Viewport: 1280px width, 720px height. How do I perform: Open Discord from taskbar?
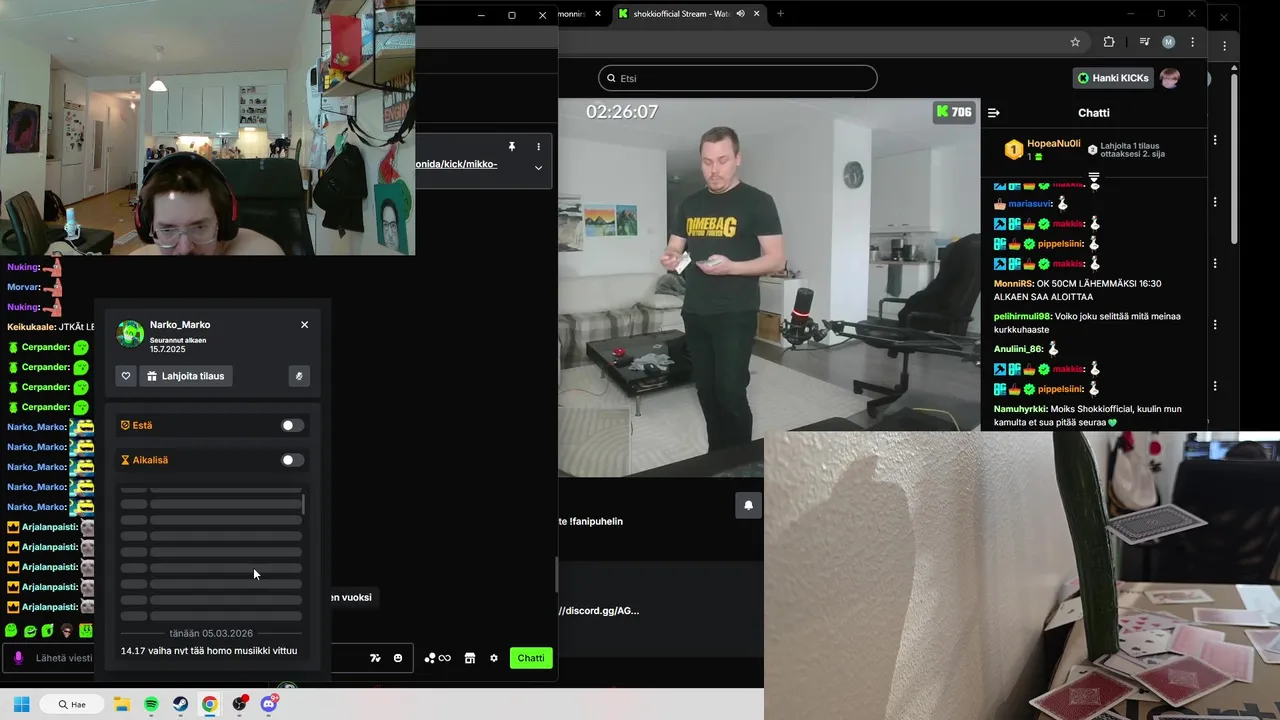point(268,704)
